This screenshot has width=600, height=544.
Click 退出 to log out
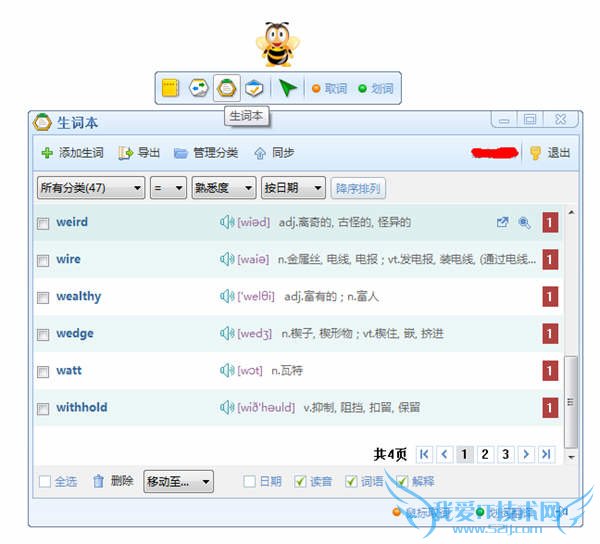coord(550,153)
